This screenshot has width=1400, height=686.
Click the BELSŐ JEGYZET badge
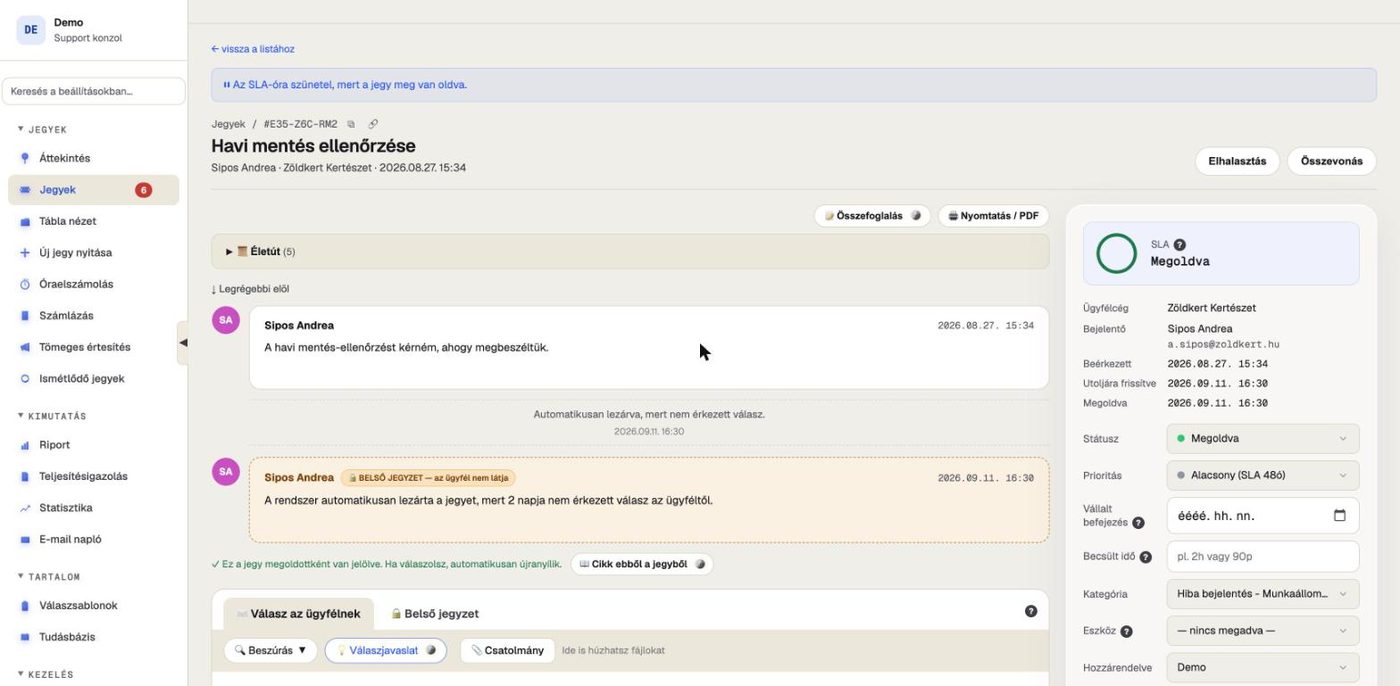pyautogui.click(x=428, y=478)
